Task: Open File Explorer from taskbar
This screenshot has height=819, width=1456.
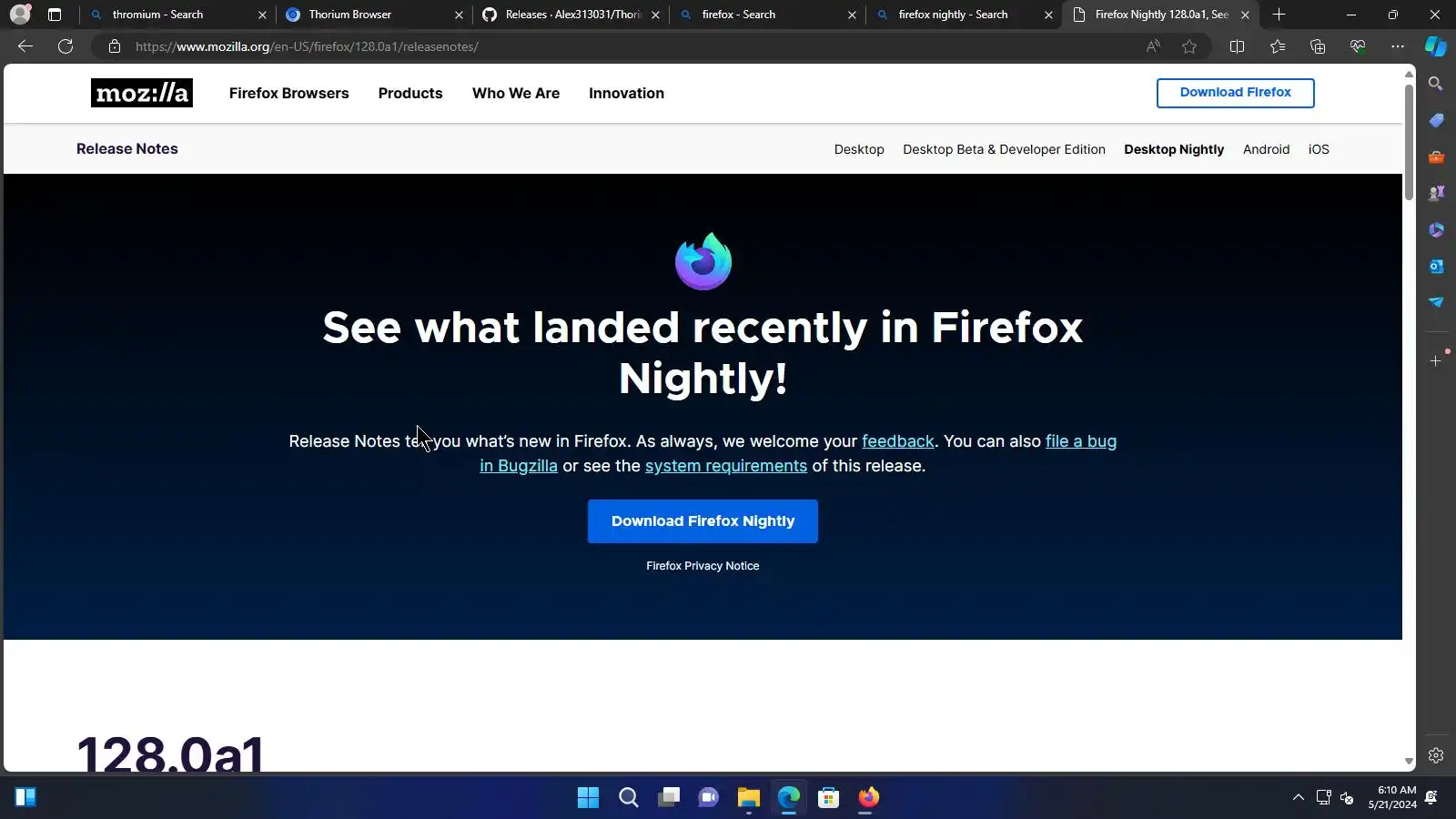Action: click(x=749, y=798)
